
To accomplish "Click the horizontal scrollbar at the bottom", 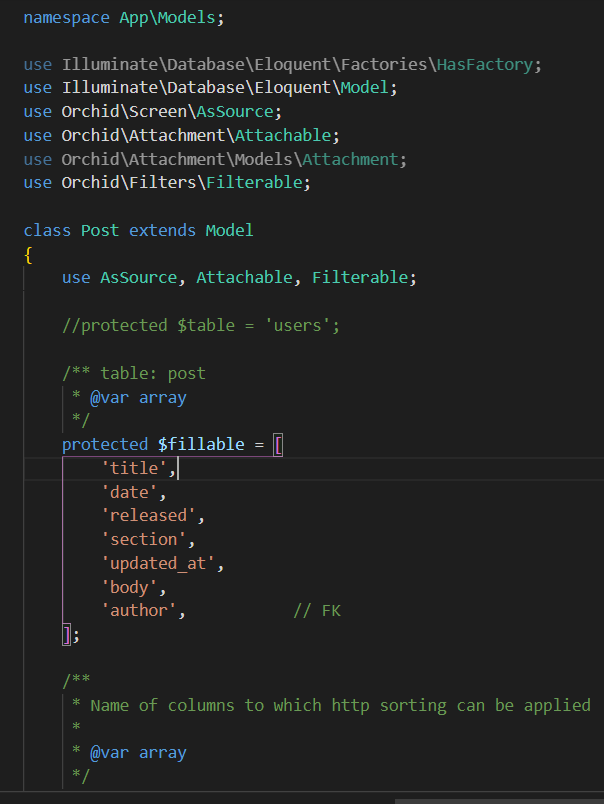I will click(499, 801).
